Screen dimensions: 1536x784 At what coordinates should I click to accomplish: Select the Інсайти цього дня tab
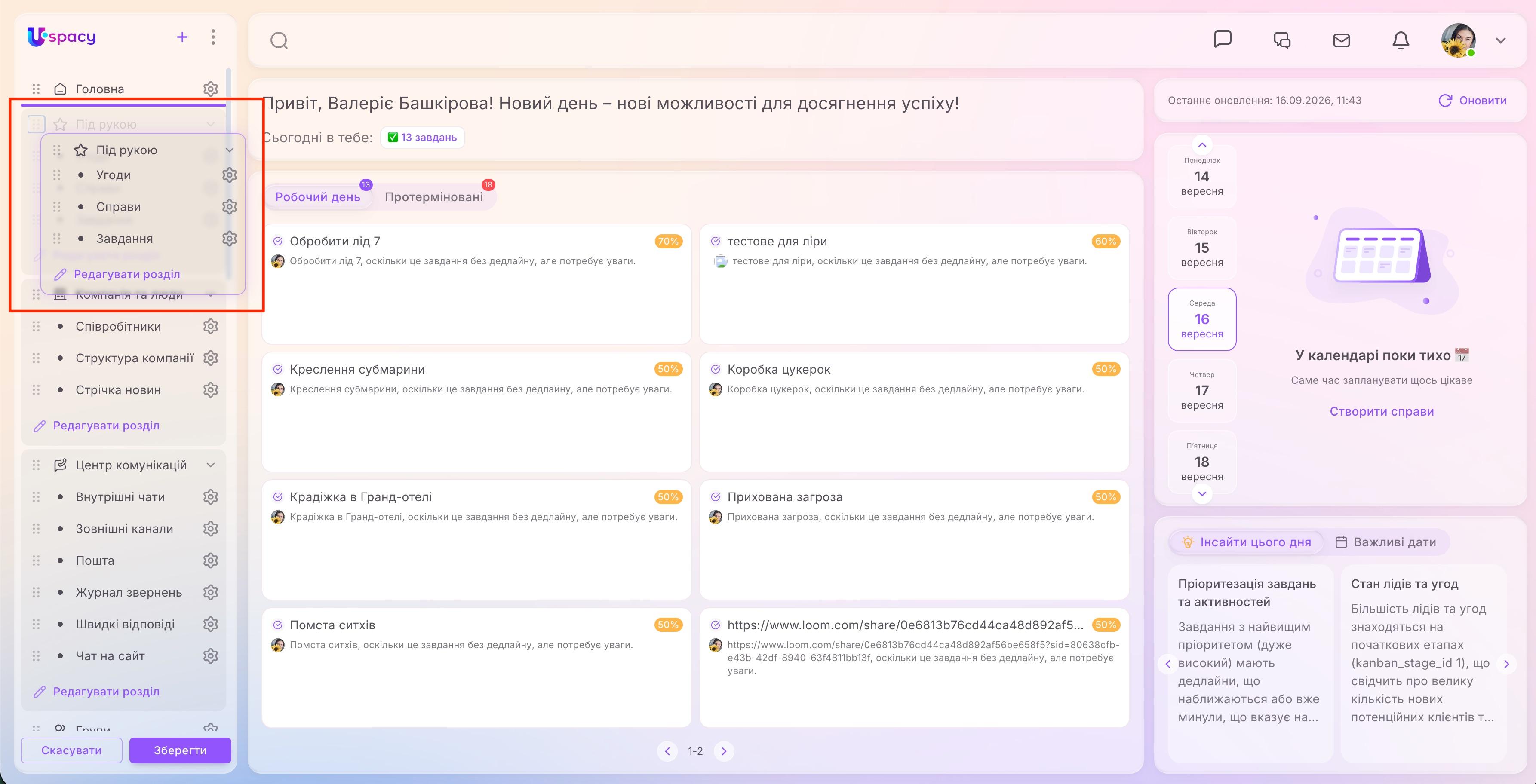pyautogui.click(x=1246, y=542)
